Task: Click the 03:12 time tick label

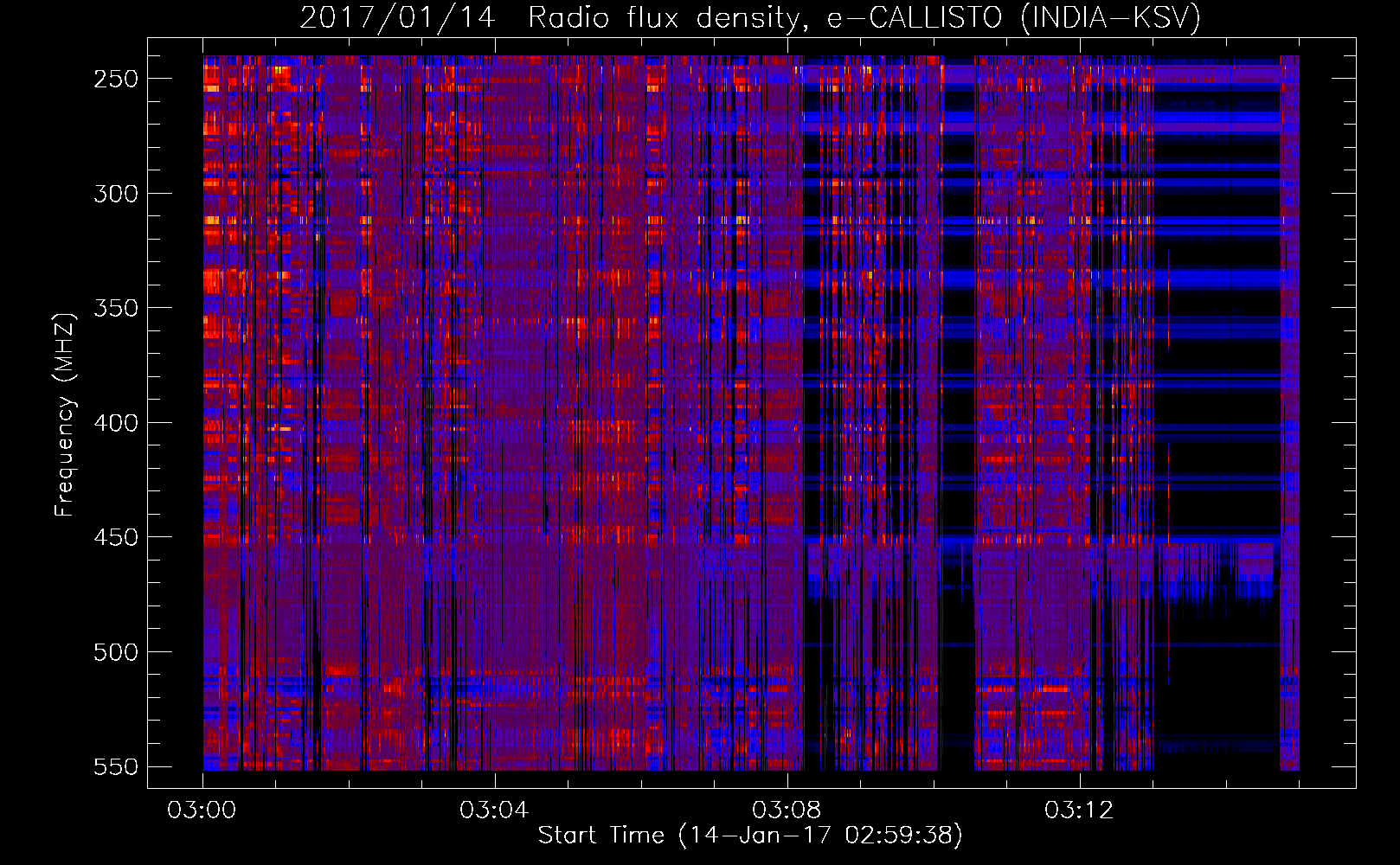Action: point(1079,811)
